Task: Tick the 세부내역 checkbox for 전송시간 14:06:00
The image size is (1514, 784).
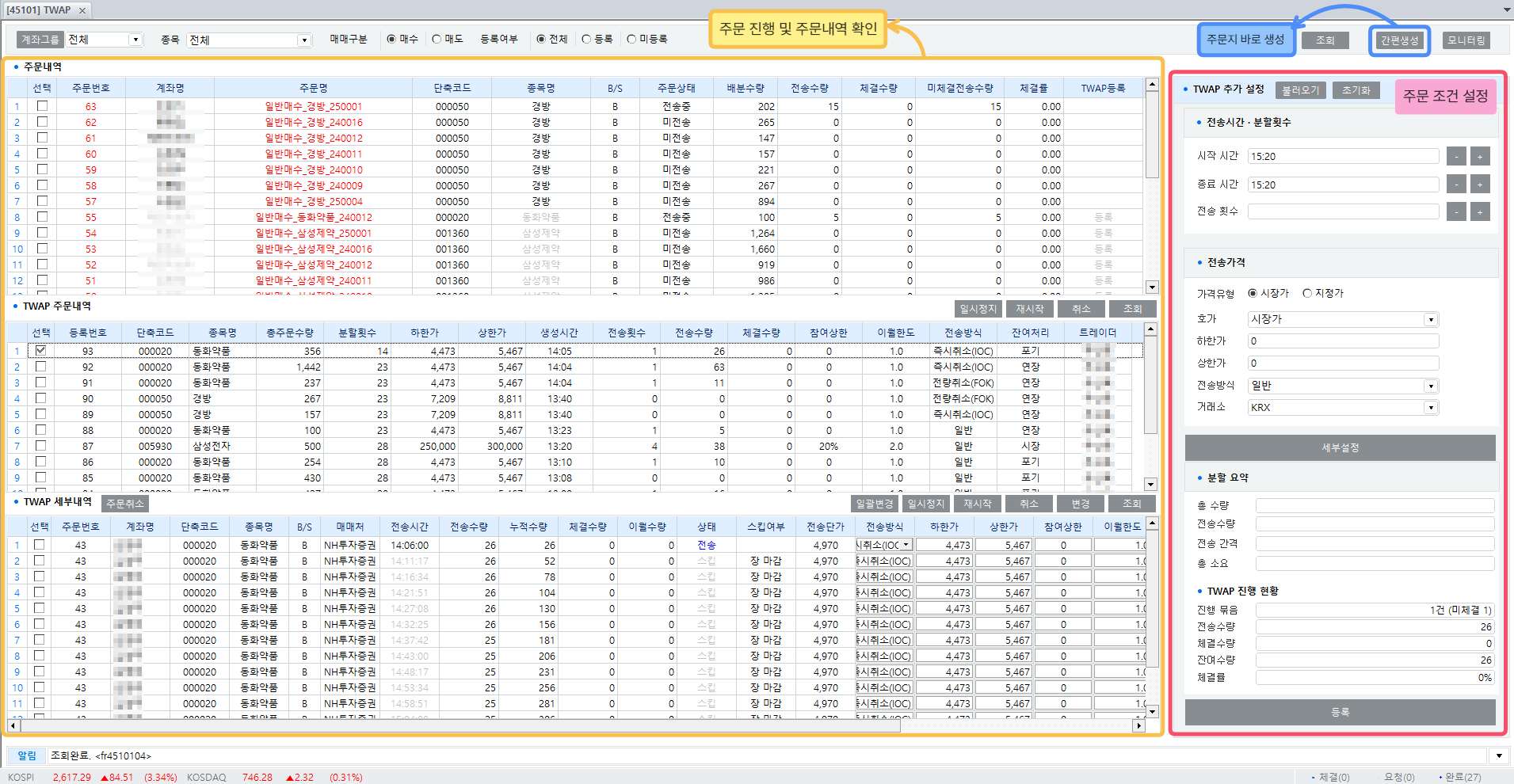Action: [x=39, y=545]
